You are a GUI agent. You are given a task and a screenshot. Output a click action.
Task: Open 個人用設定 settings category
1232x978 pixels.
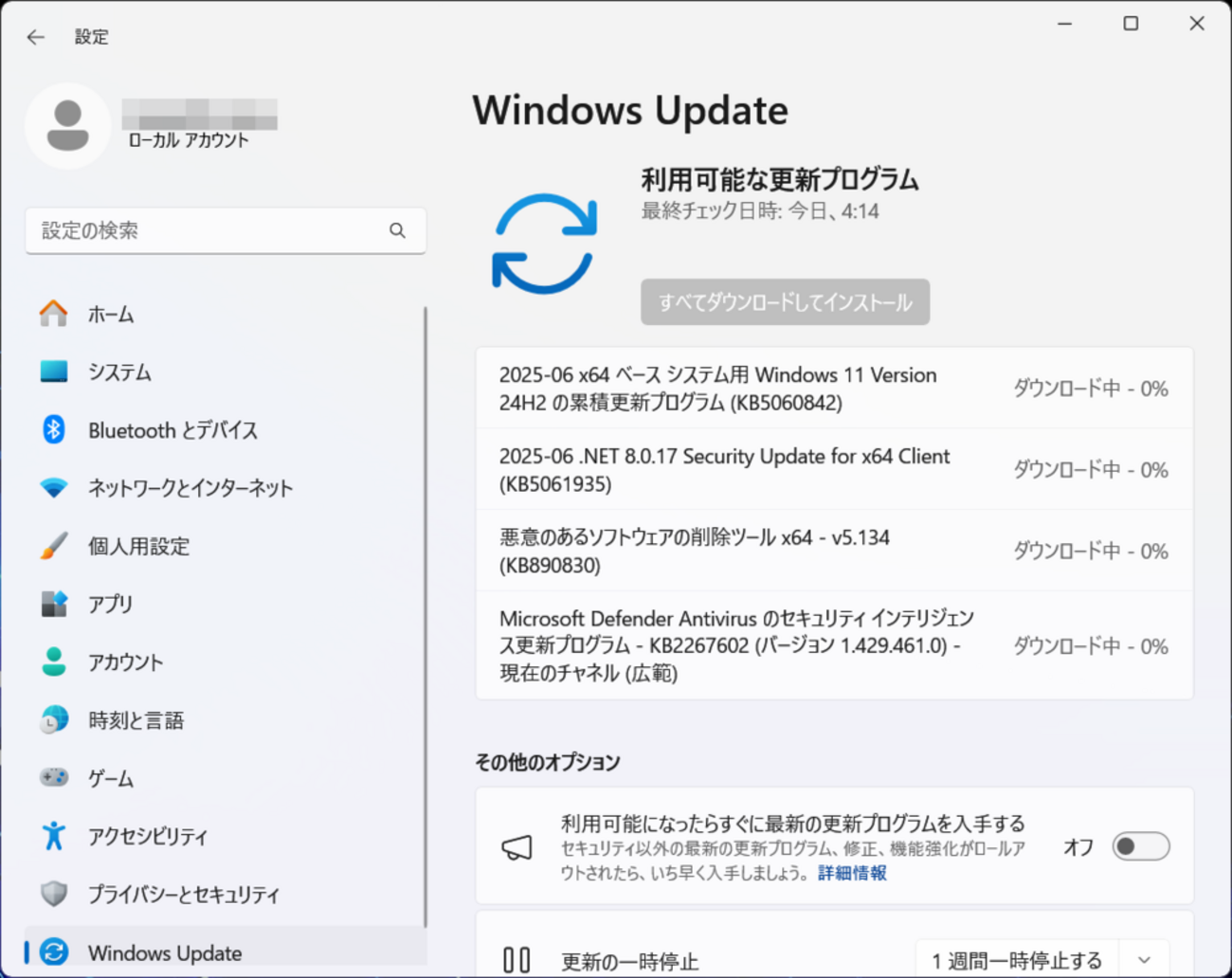click(x=226, y=546)
